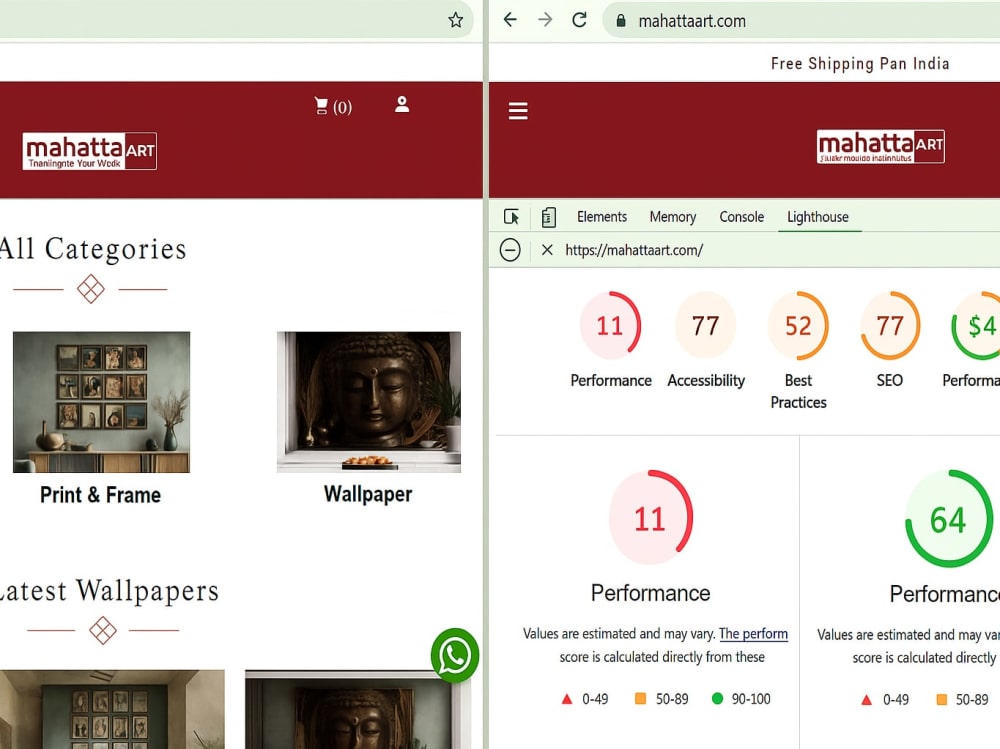Click the address bar showing mahattaart.com
This screenshot has width=1000, height=749.
(800, 20)
